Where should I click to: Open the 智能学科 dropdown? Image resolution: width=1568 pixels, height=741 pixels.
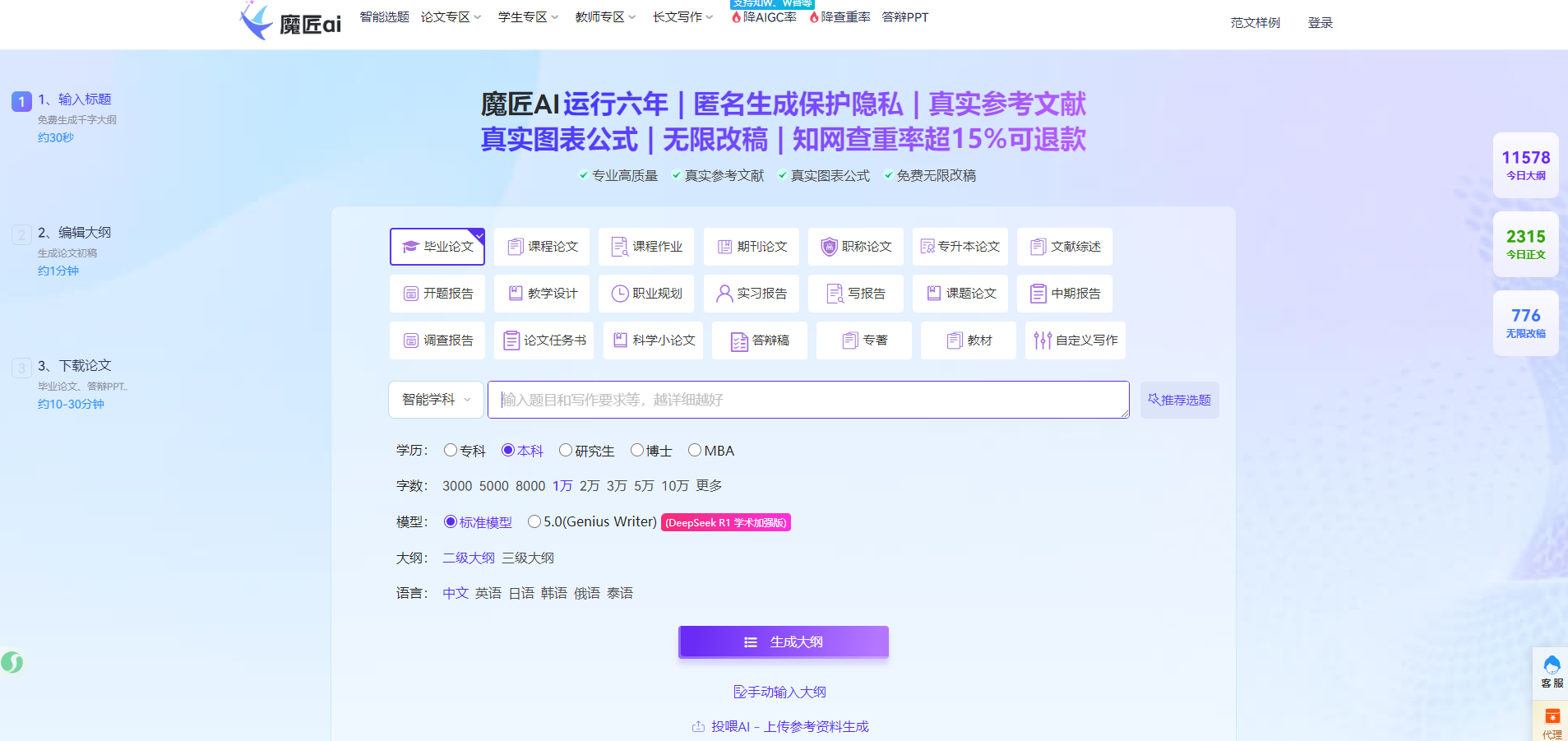point(436,400)
